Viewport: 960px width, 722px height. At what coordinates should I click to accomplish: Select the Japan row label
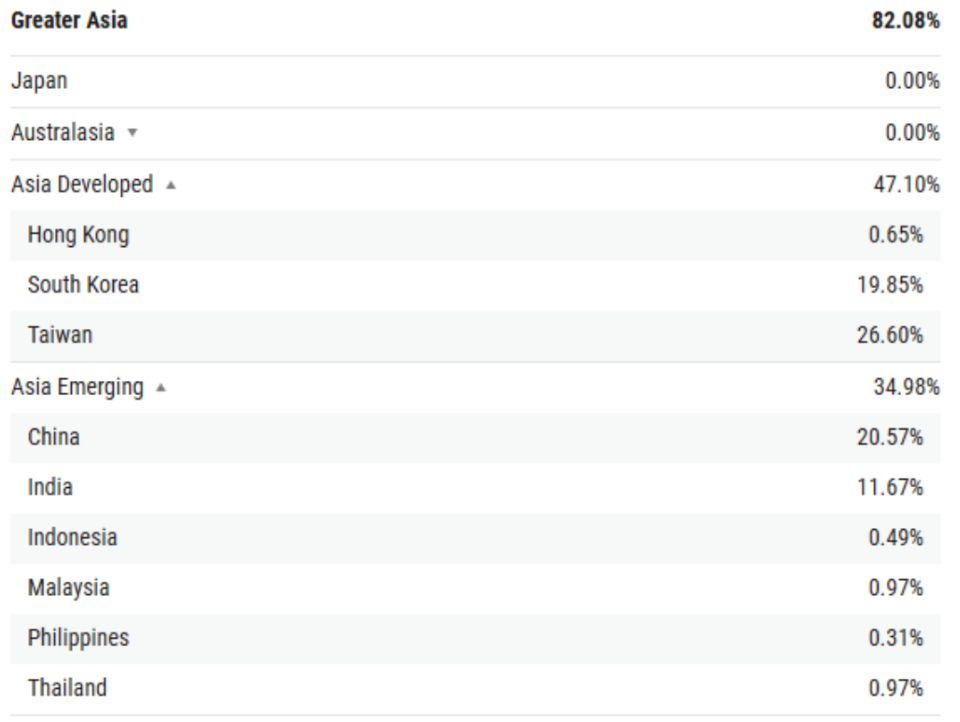click(x=39, y=81)
